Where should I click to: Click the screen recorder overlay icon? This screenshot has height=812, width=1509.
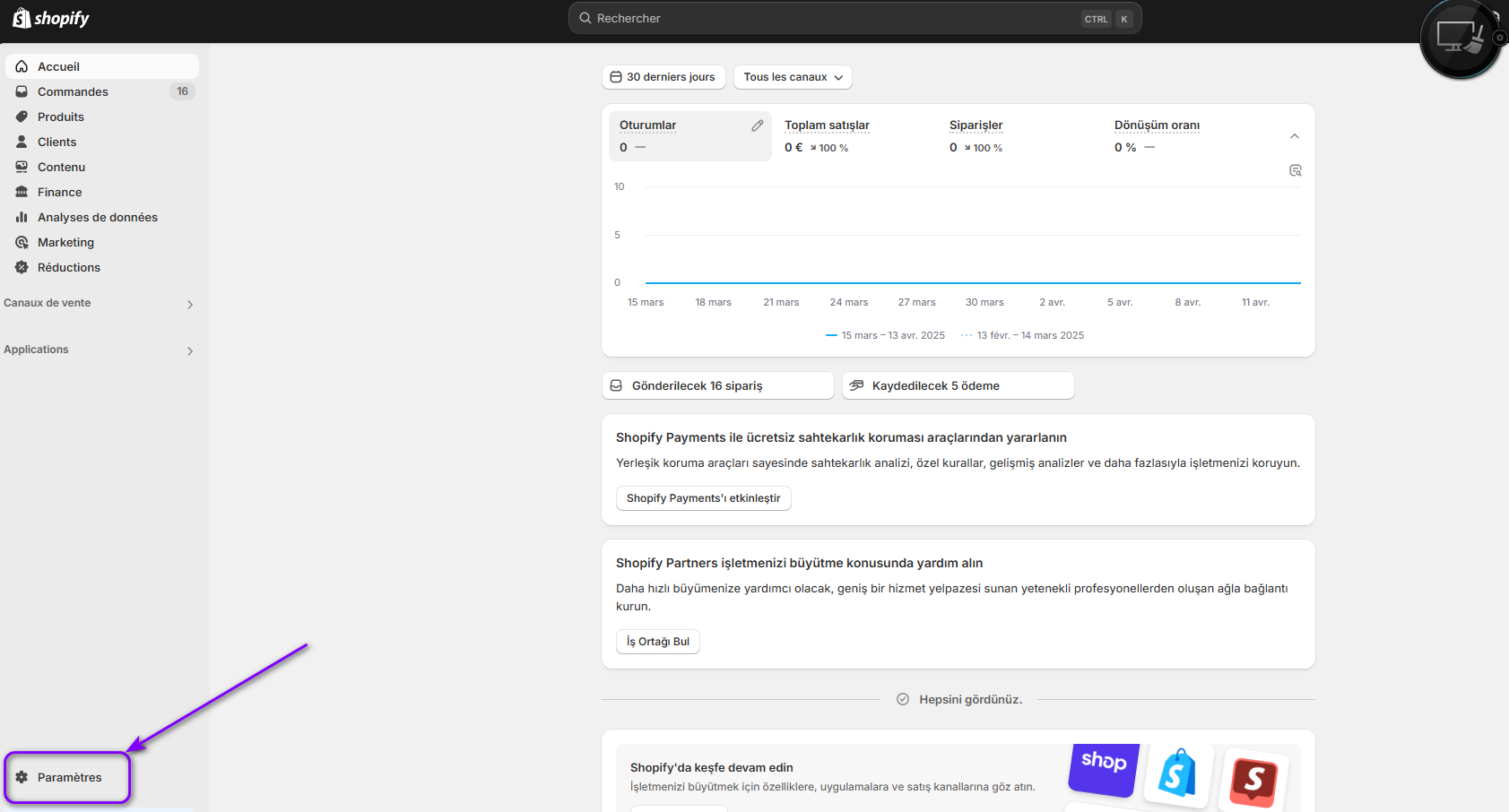pos(1461,39)
